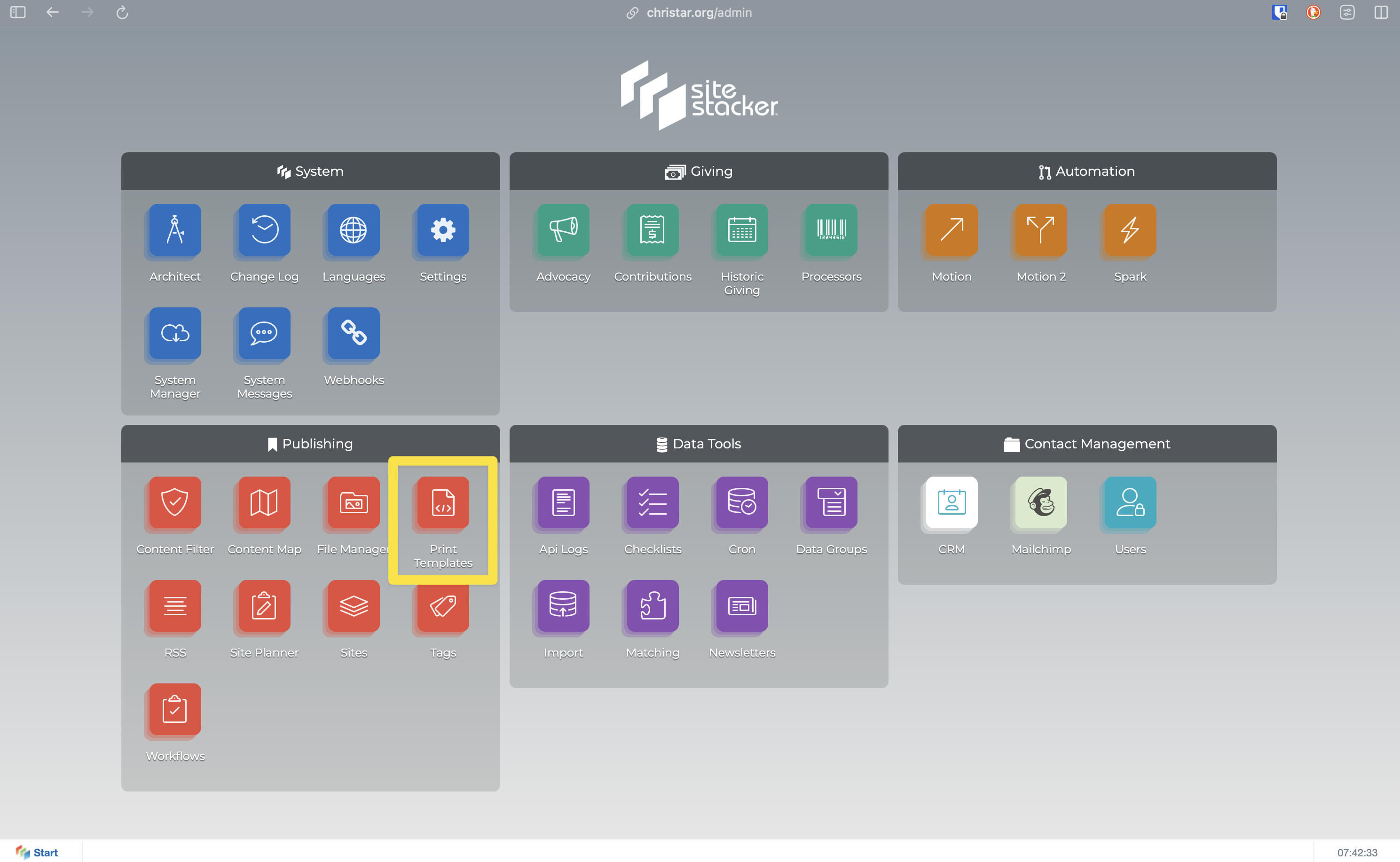Viewport: 1400px width, 862px height.
Task: Click the Data Tools panel header
Action: 699,444
